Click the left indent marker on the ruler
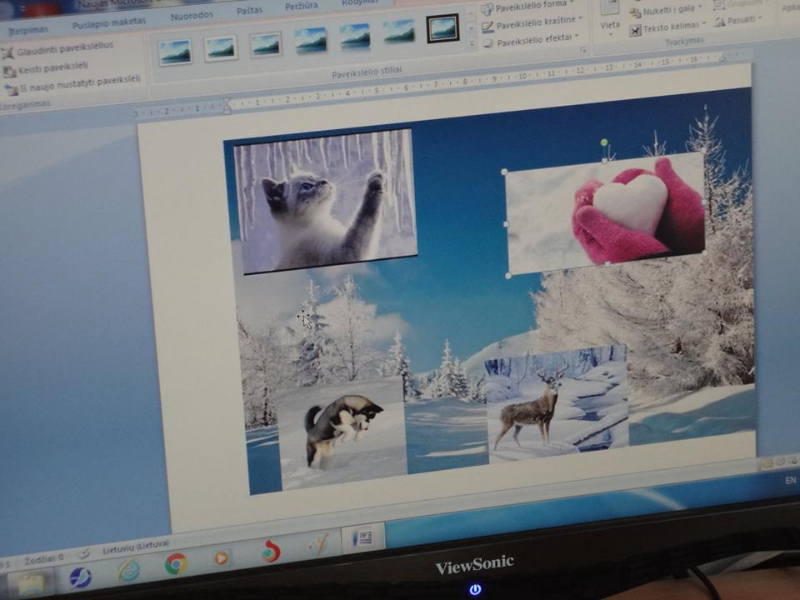Viewport: 800px width, 600px height. (227, 106)
